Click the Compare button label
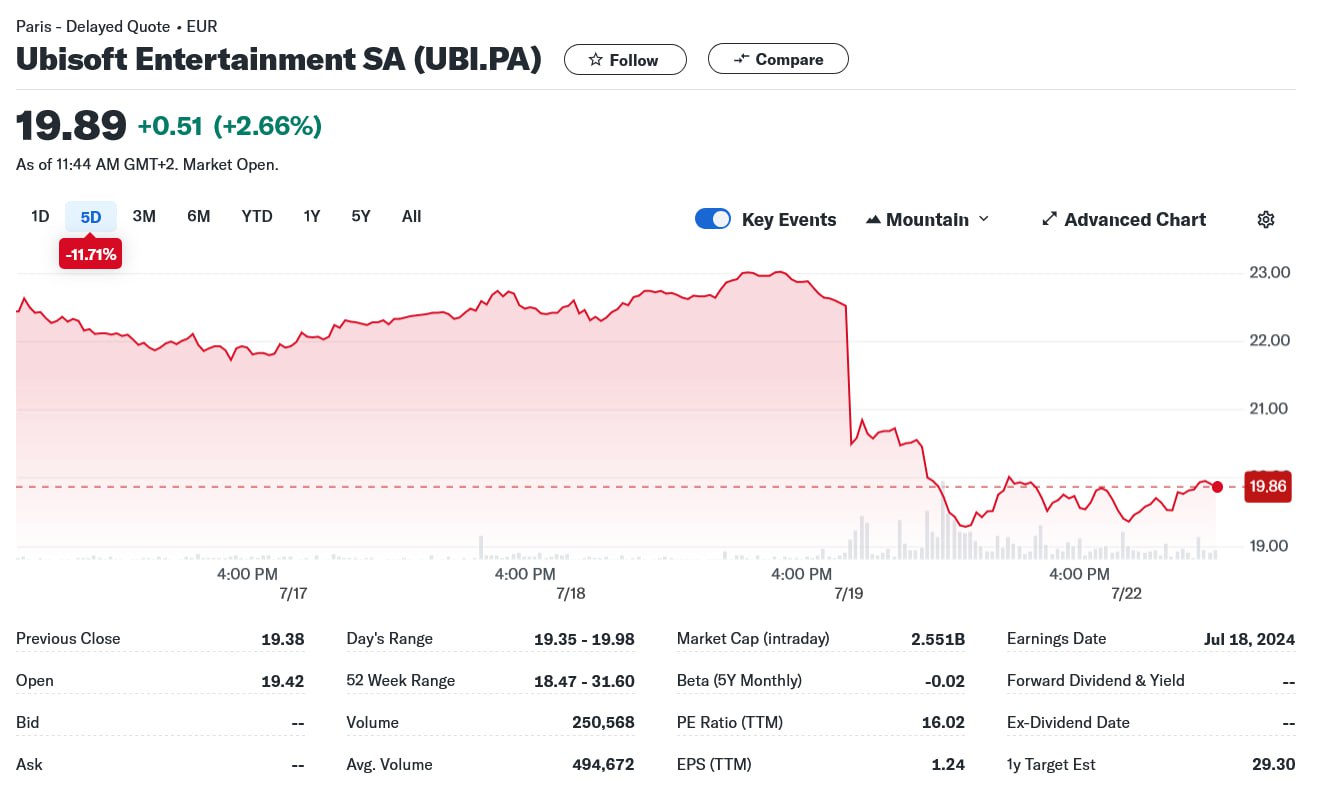Screen dimensions: 1327x795 click(789, 59)
